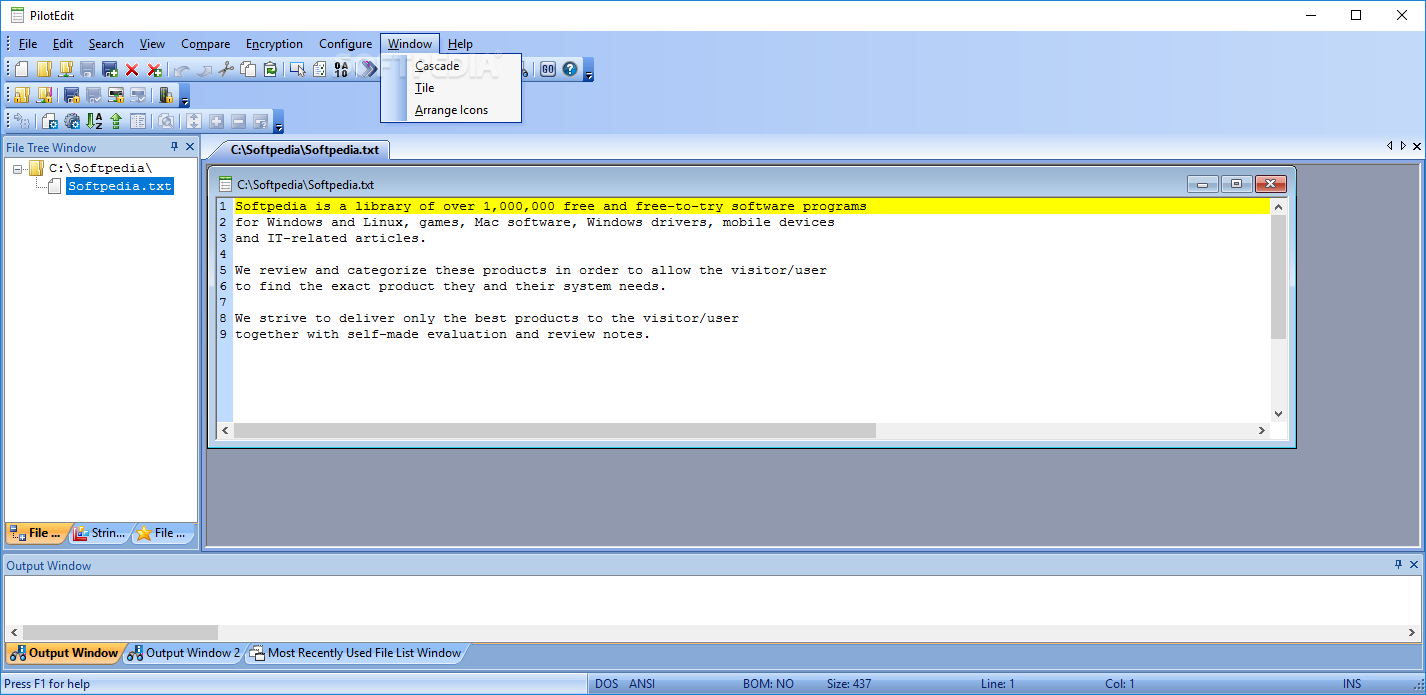The height and width of the screenshot is (695, 1426).
Task: Click the page with gear icon
Action: pos(49,121)
